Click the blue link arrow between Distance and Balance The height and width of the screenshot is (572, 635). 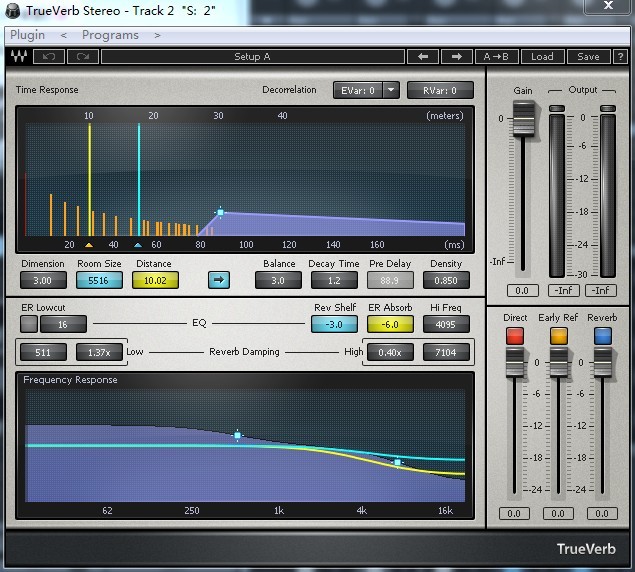219,280
